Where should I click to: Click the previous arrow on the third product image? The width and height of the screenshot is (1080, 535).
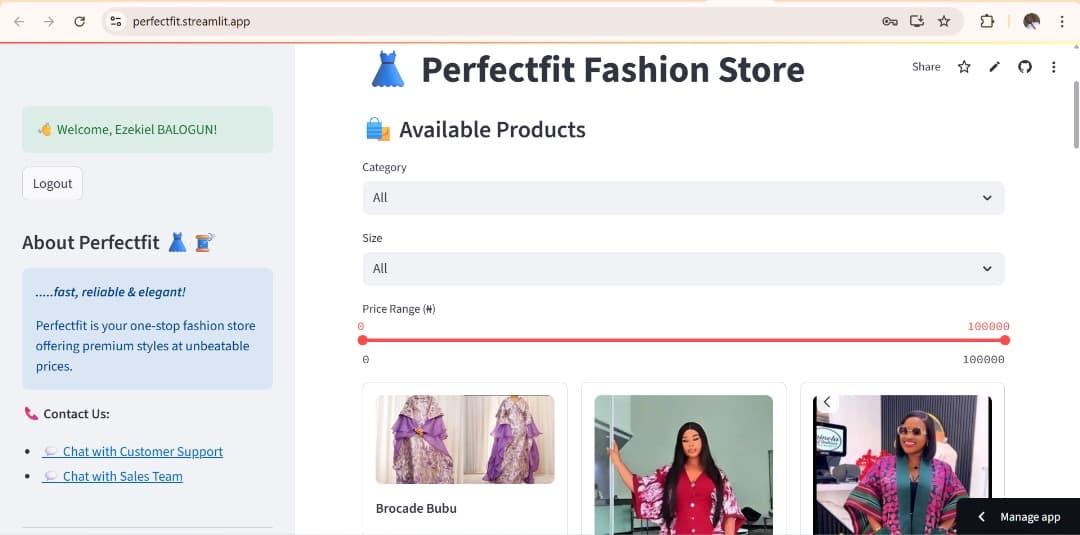click(x=827, y=402)
